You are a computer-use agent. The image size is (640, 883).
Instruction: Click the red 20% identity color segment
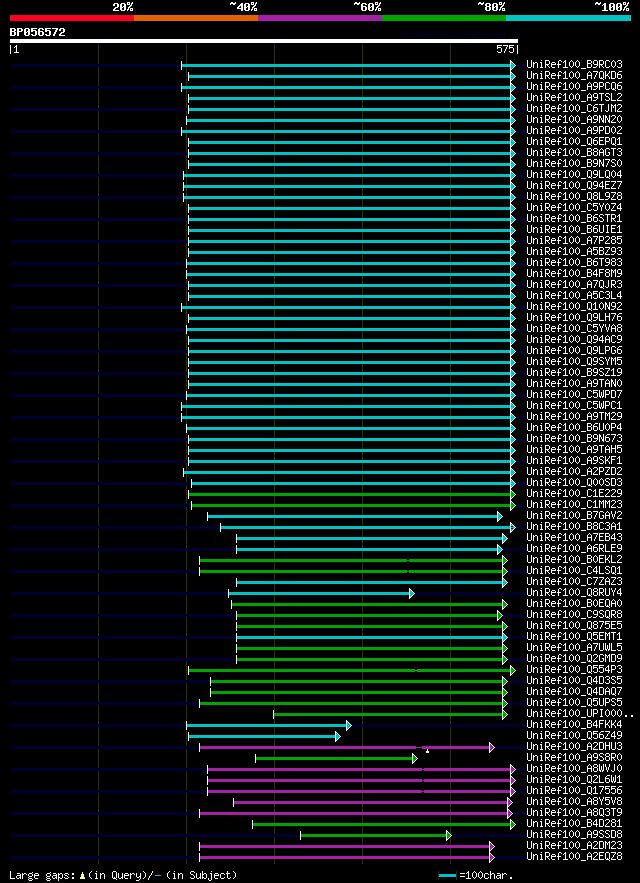(72, 17)
